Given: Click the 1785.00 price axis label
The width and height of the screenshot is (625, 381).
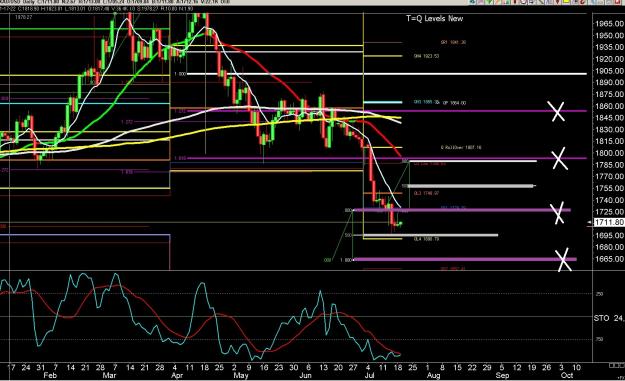Looking at the screenshot, I should coord(608,165).
